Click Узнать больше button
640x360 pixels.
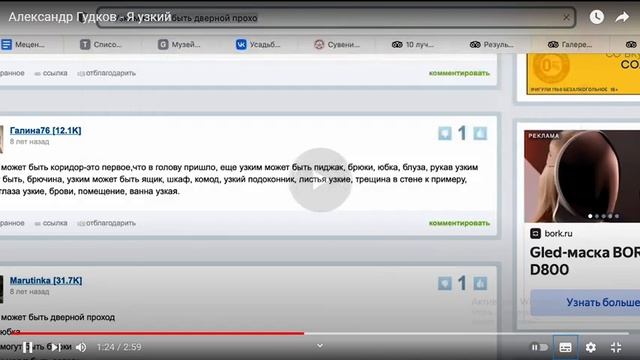coord(585,302)
